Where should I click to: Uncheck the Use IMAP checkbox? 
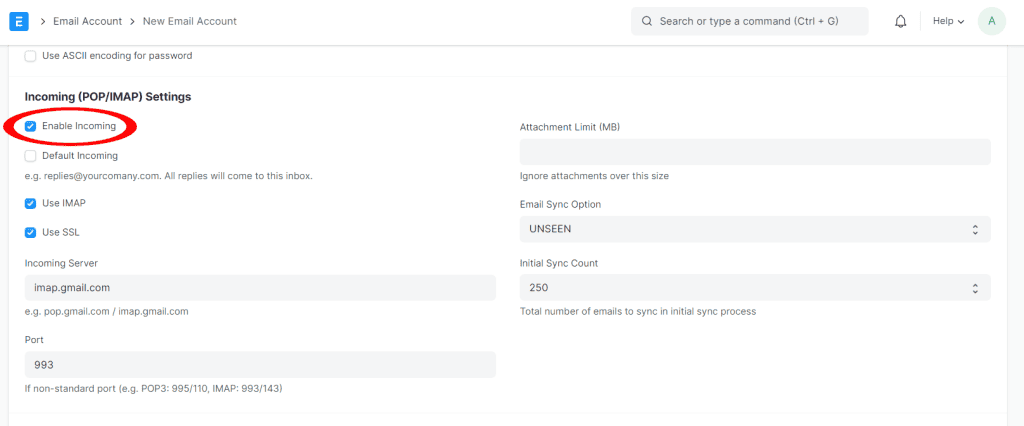point(31,203)
